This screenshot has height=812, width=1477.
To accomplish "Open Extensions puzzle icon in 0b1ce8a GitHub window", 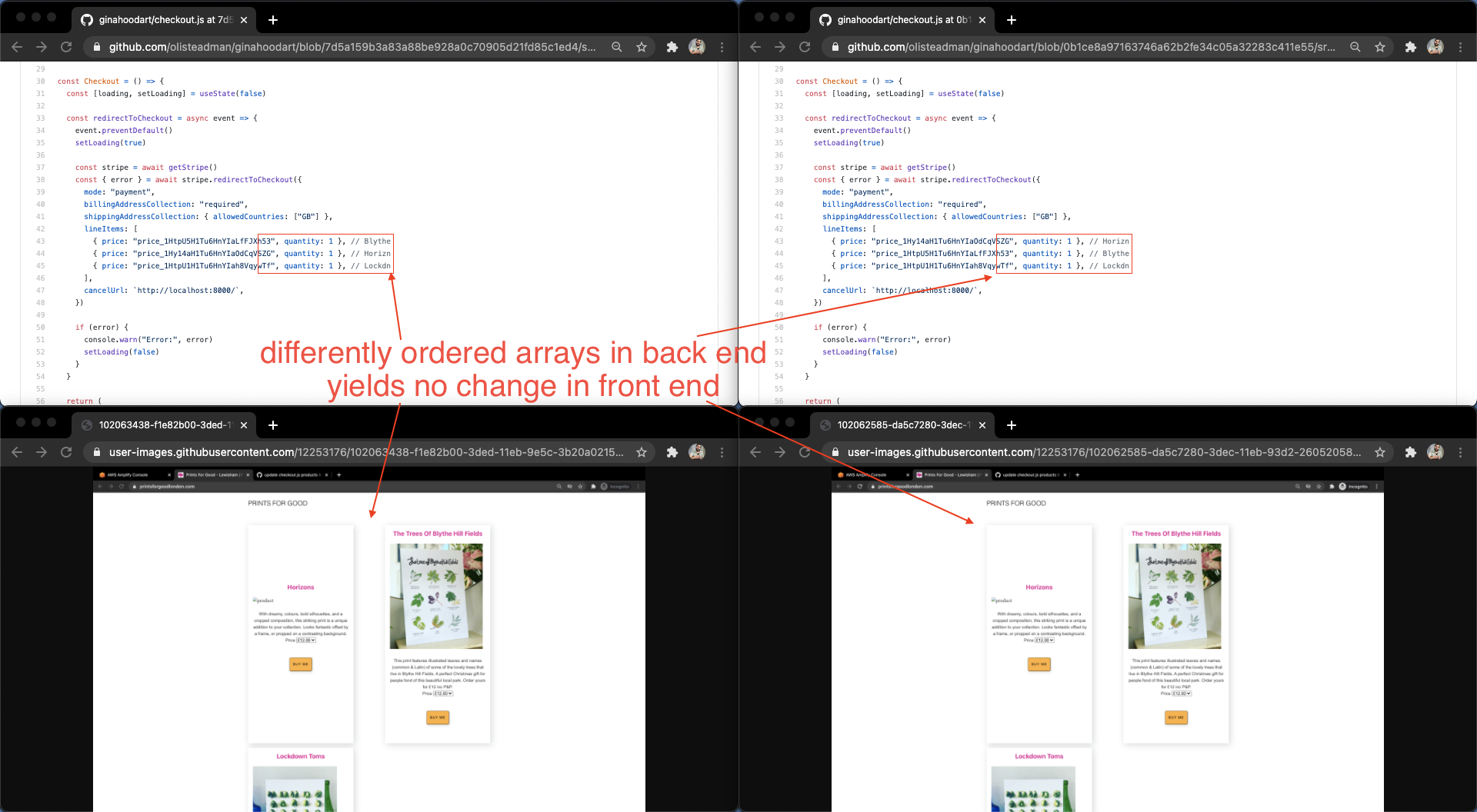I will [1410, 47].
